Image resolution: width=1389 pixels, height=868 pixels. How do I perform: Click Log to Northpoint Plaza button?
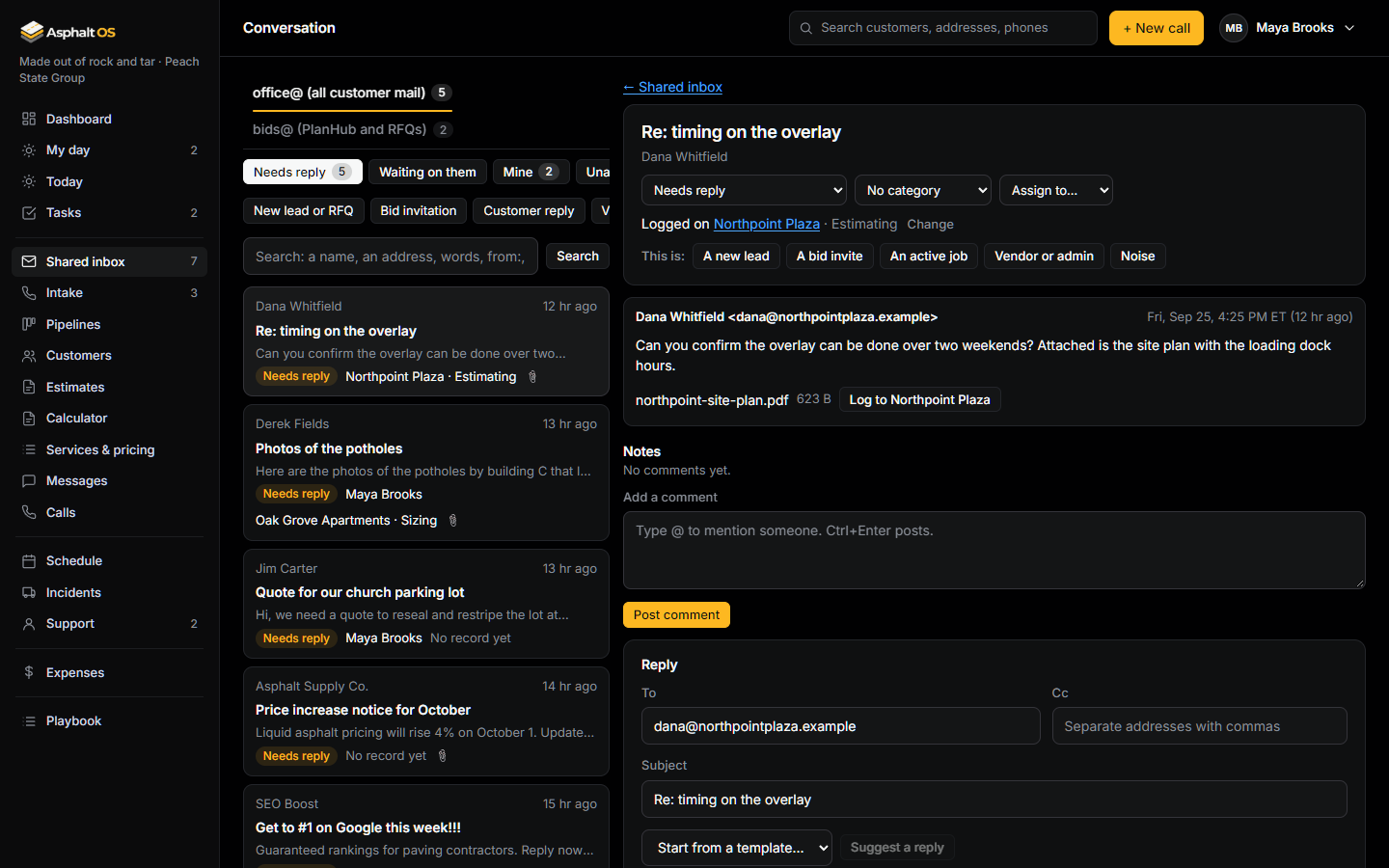click(x=919, y=399)
